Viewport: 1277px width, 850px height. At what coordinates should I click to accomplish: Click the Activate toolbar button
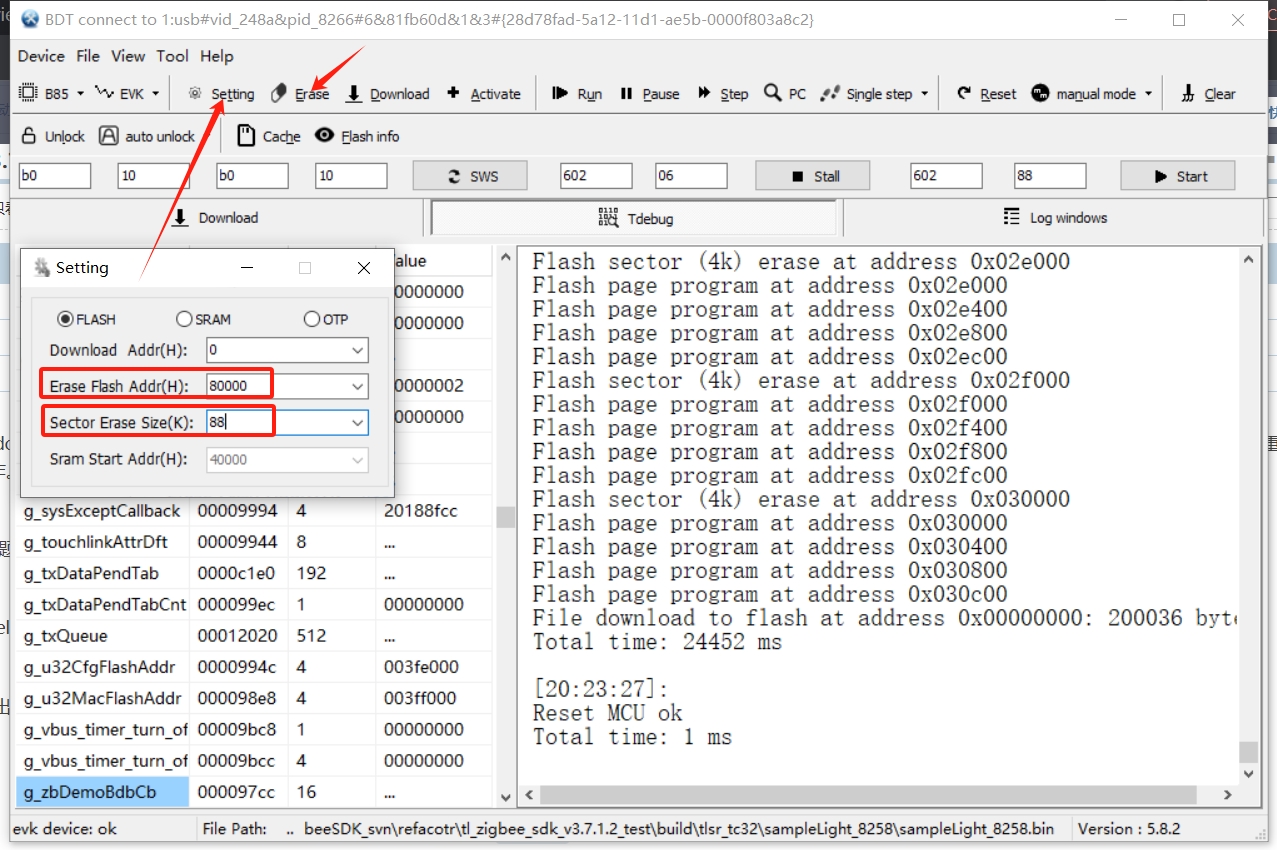483,94
